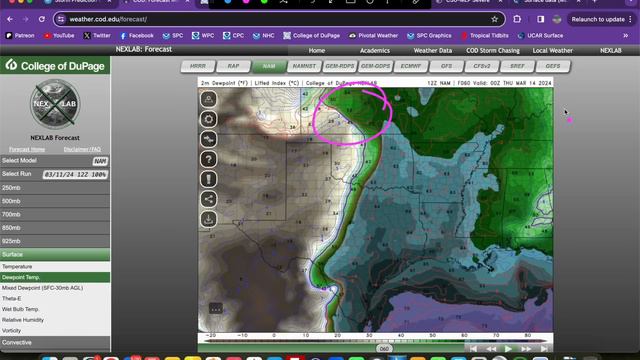This screenshot has height=360, width=640.
Task: Click the browser back arrow
Action: pos(10,19)
